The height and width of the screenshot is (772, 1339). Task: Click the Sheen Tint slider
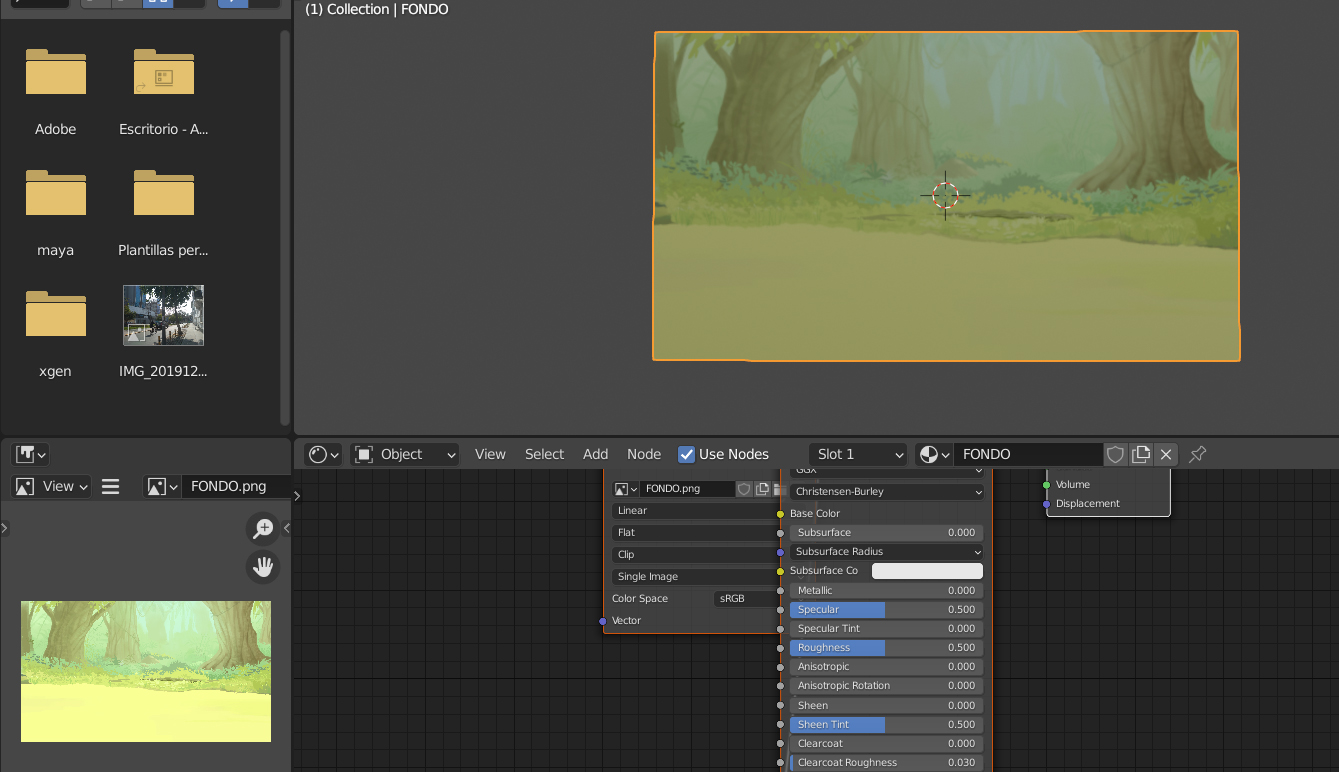(x=886, y=725)
